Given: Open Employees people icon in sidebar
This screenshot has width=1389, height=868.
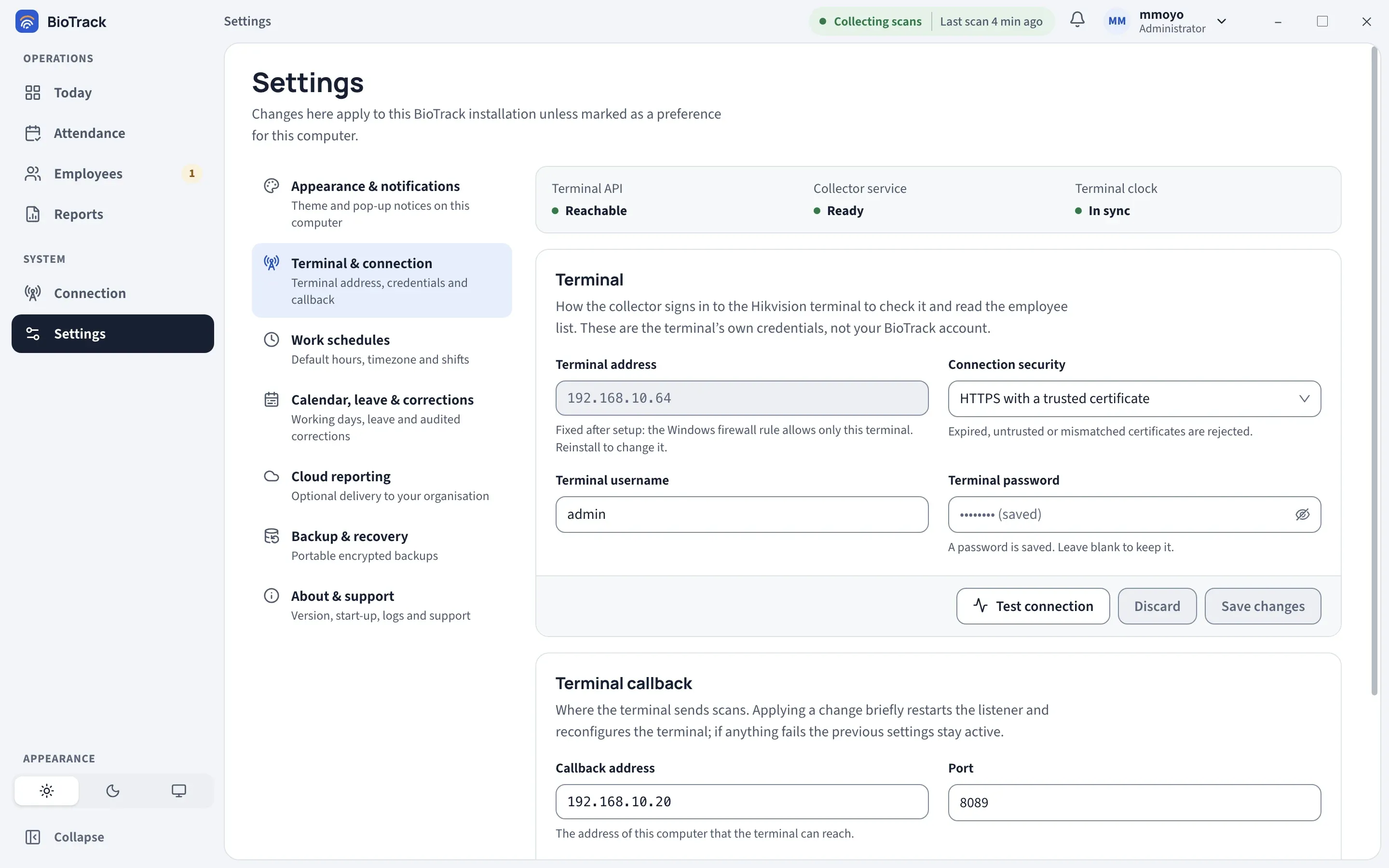Looking at the screenshot, I should 33,174.
